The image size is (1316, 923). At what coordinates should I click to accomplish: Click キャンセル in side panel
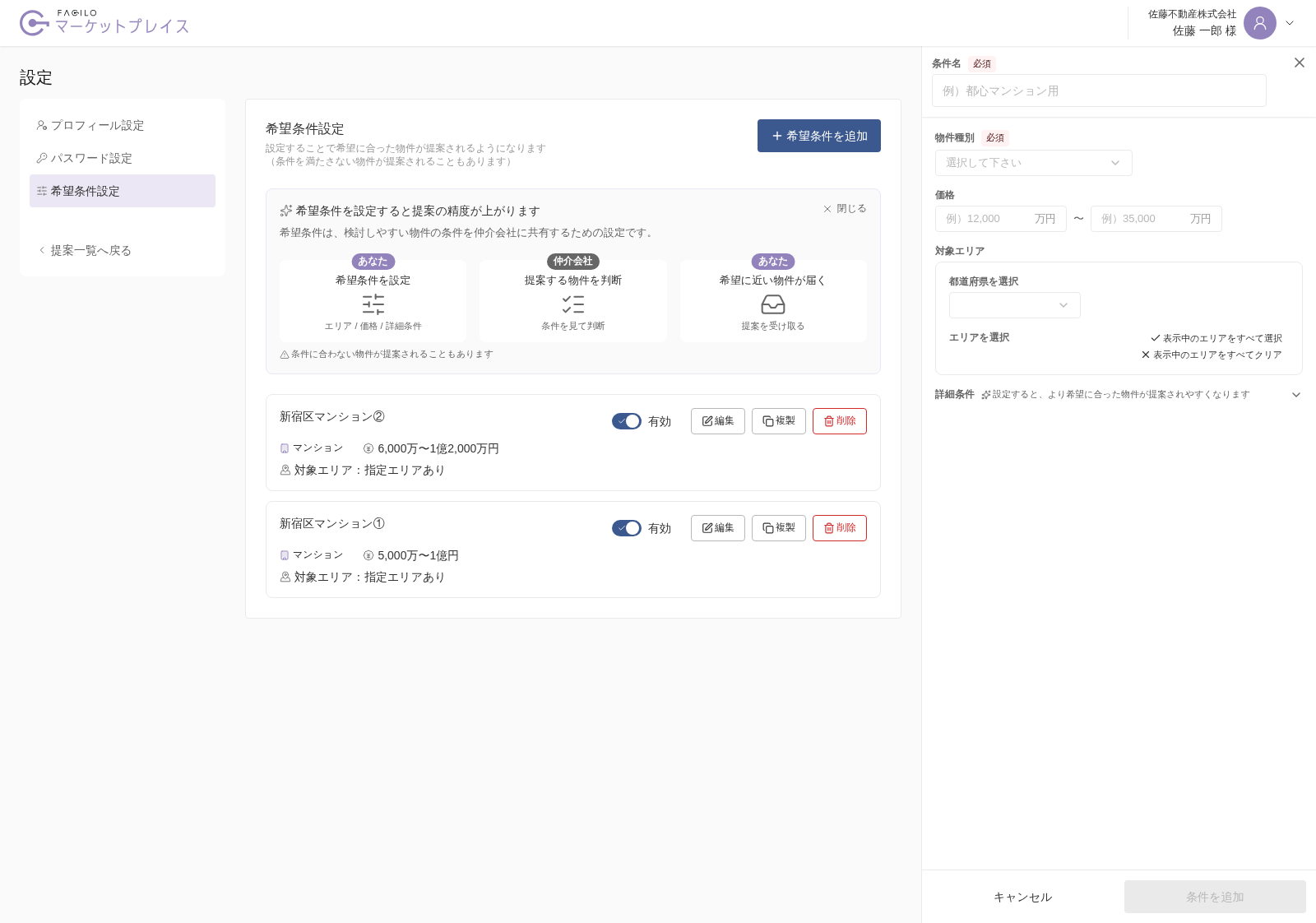(1023, 897)
